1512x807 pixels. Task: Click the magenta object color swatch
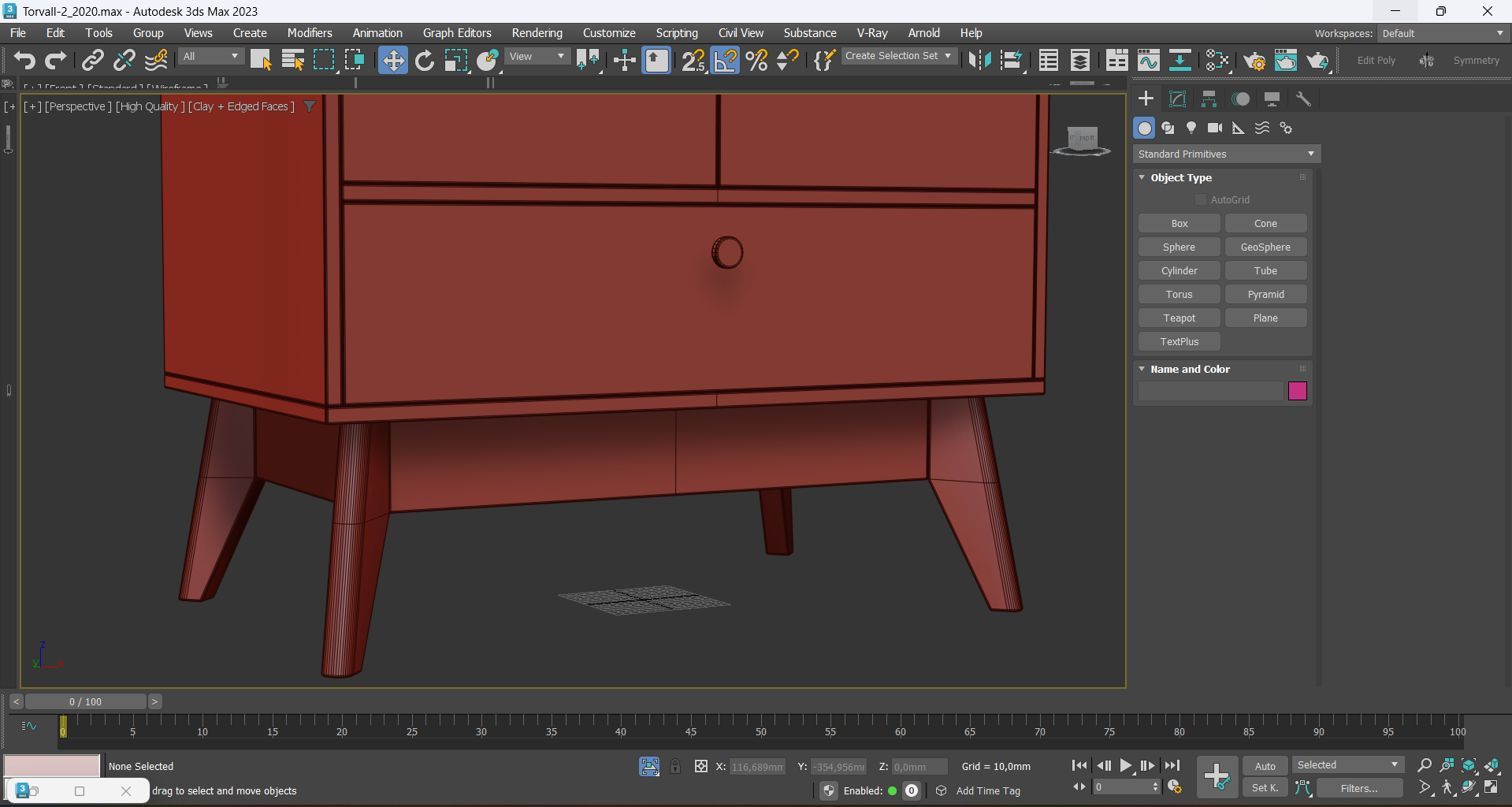pyautogui.click(x=1297, y=391)
